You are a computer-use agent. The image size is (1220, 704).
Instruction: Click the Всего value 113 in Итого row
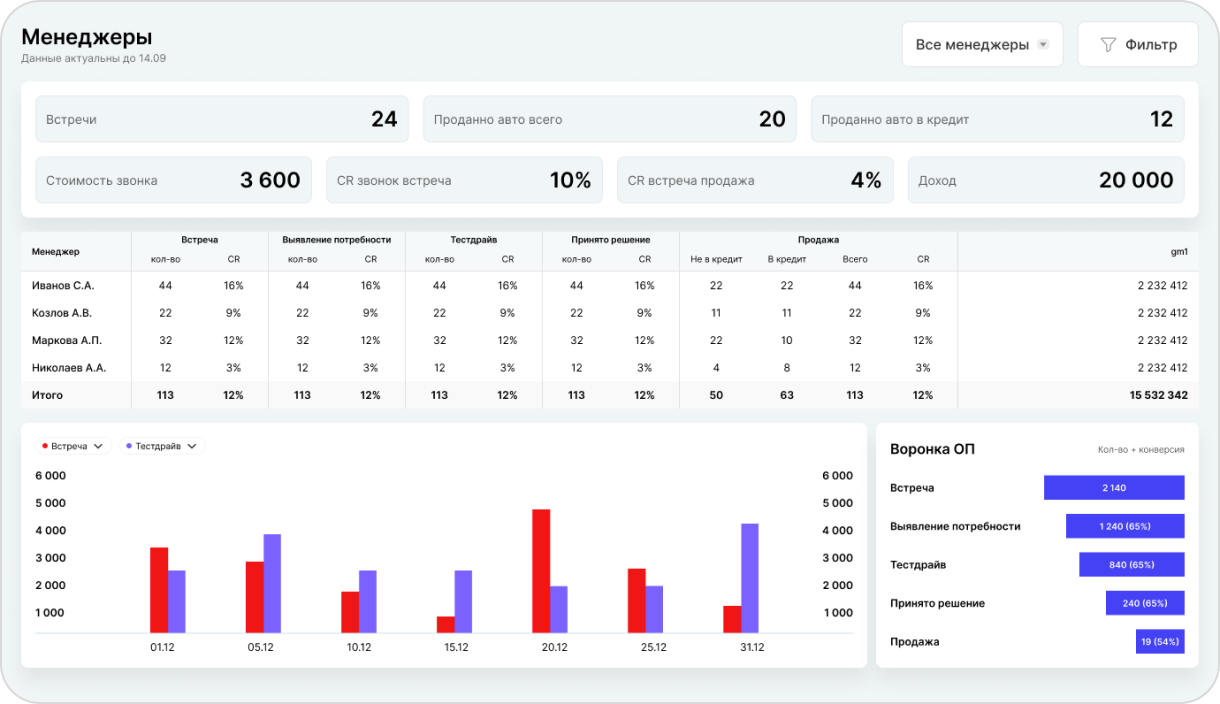[x=854, y=395]
